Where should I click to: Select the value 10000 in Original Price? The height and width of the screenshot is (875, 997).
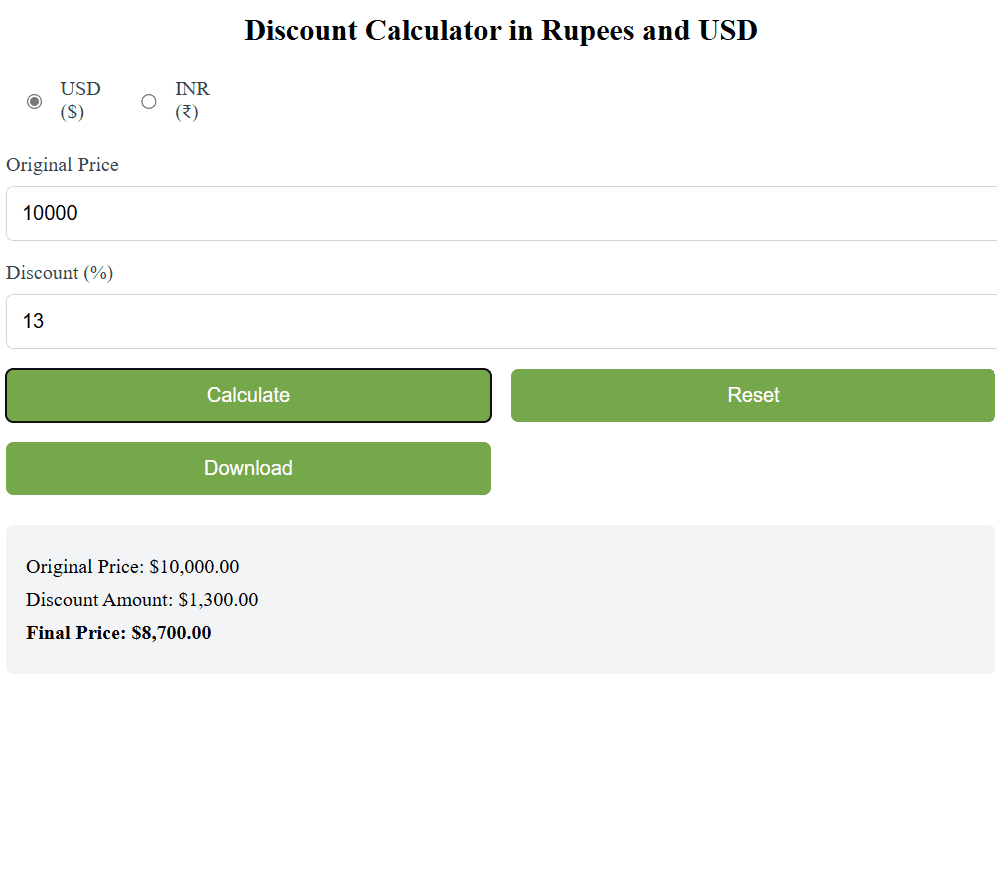[50, 213]
